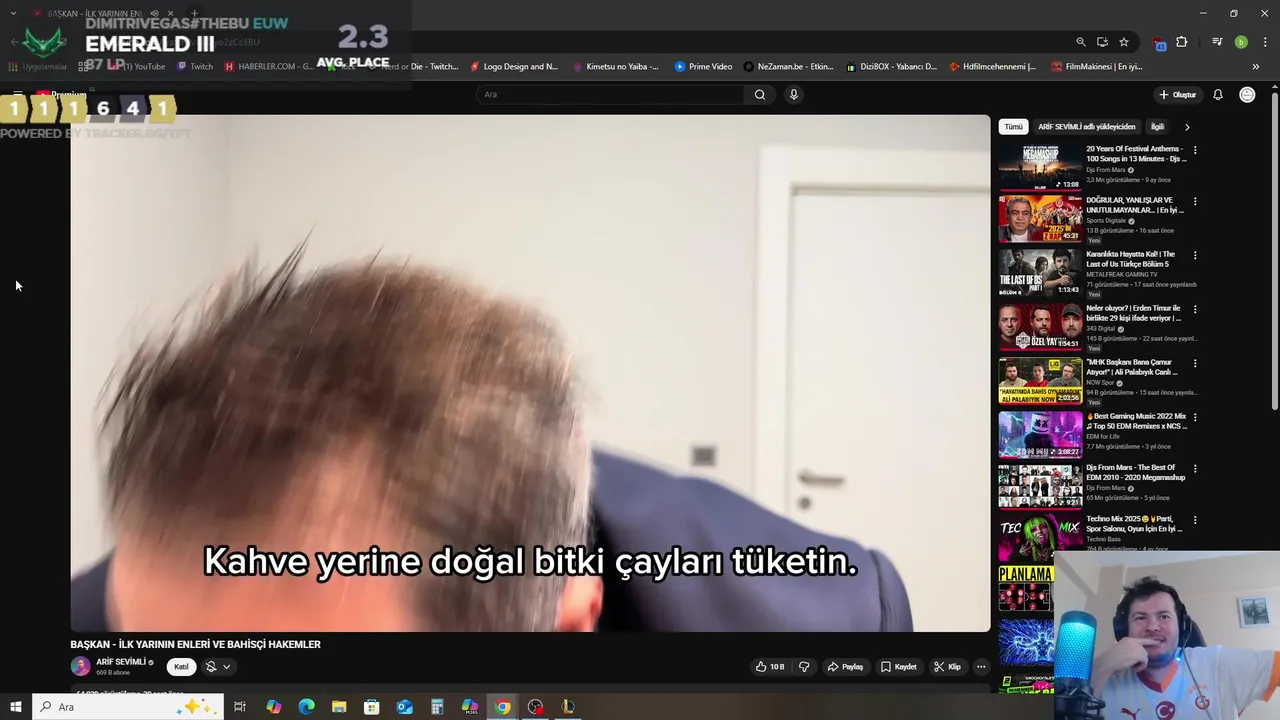
Task: Switch to Google Chrome on the taskbar
Action: [x=503, y=707]
